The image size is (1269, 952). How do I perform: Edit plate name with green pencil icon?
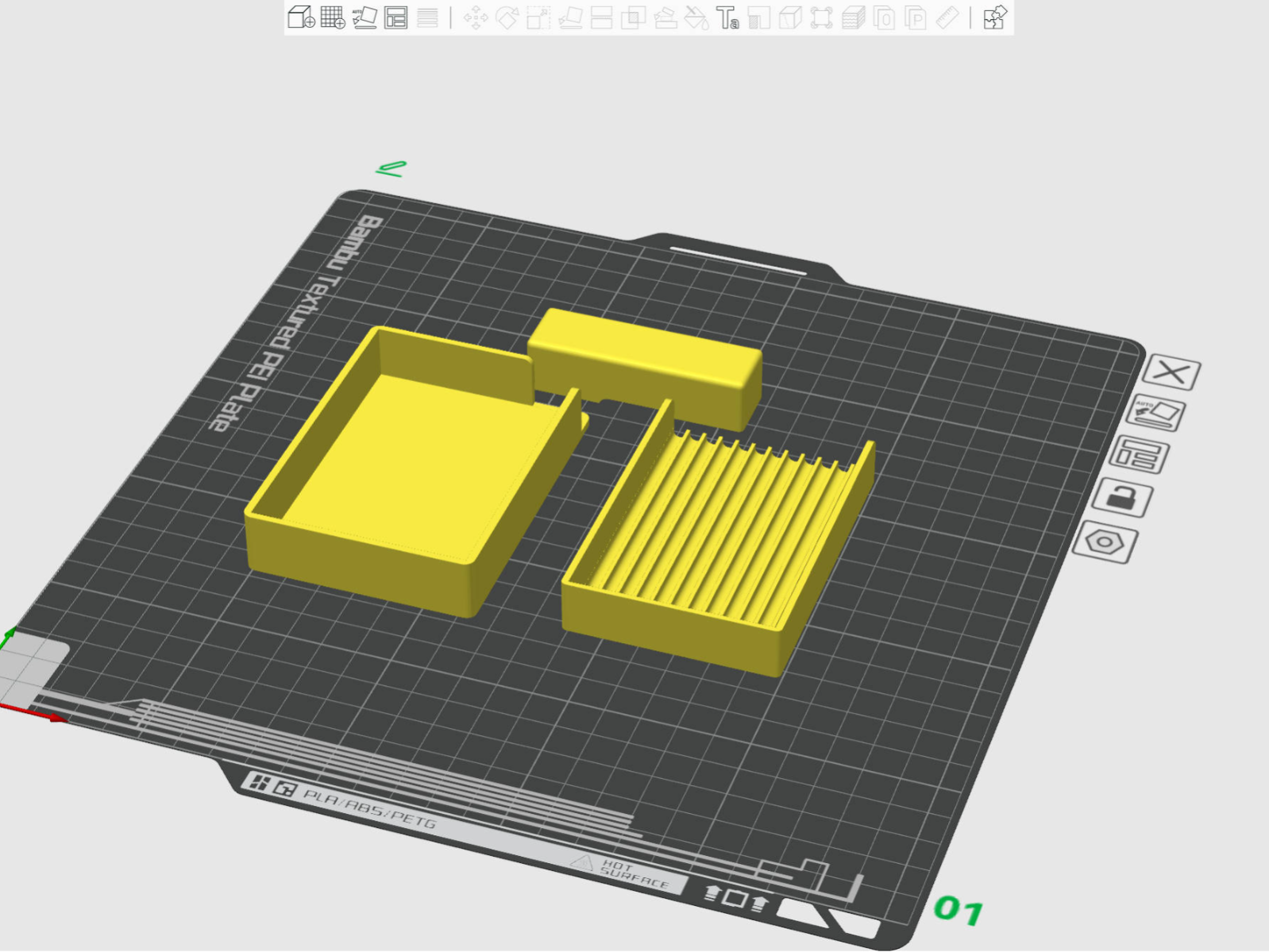click(x=391, y=168)
